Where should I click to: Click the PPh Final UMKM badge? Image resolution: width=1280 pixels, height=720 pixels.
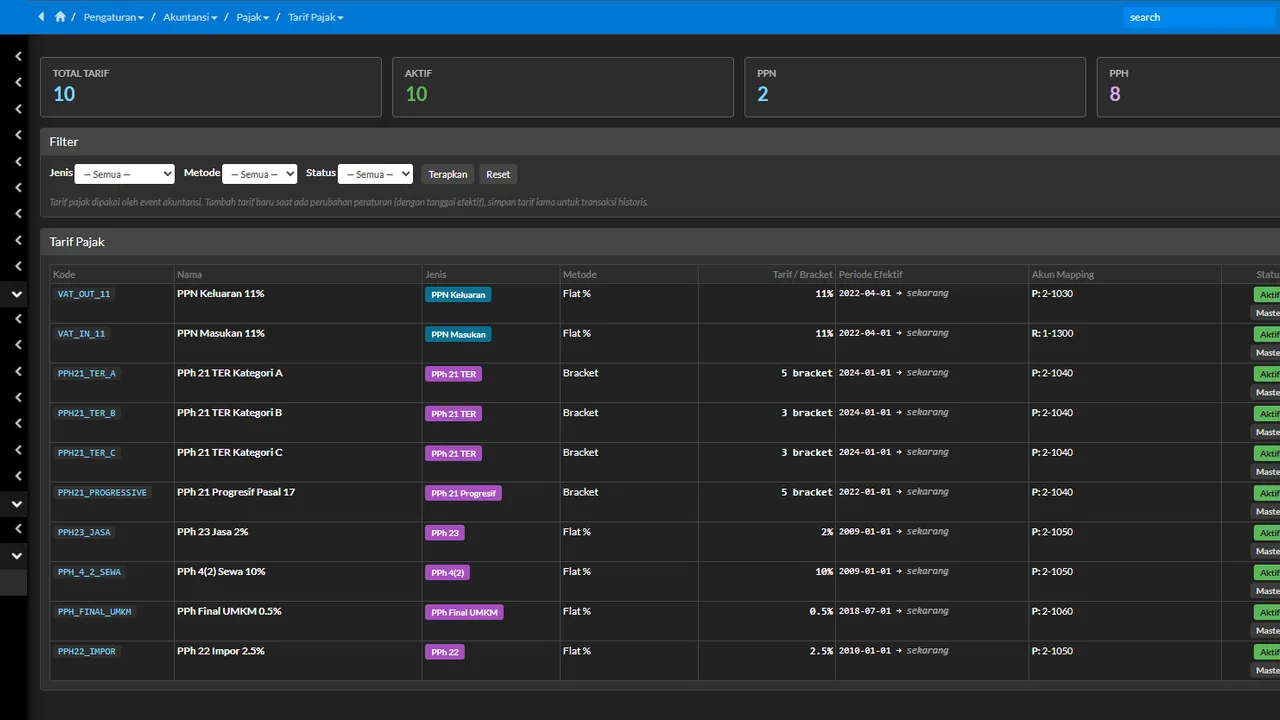coord(464,612)
